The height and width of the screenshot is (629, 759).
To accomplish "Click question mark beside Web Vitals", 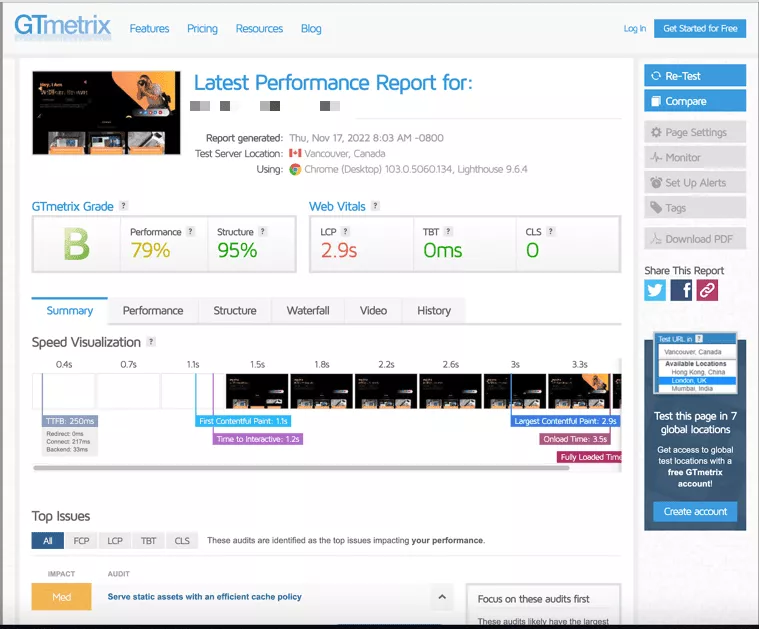I will (x=375, y=206).
